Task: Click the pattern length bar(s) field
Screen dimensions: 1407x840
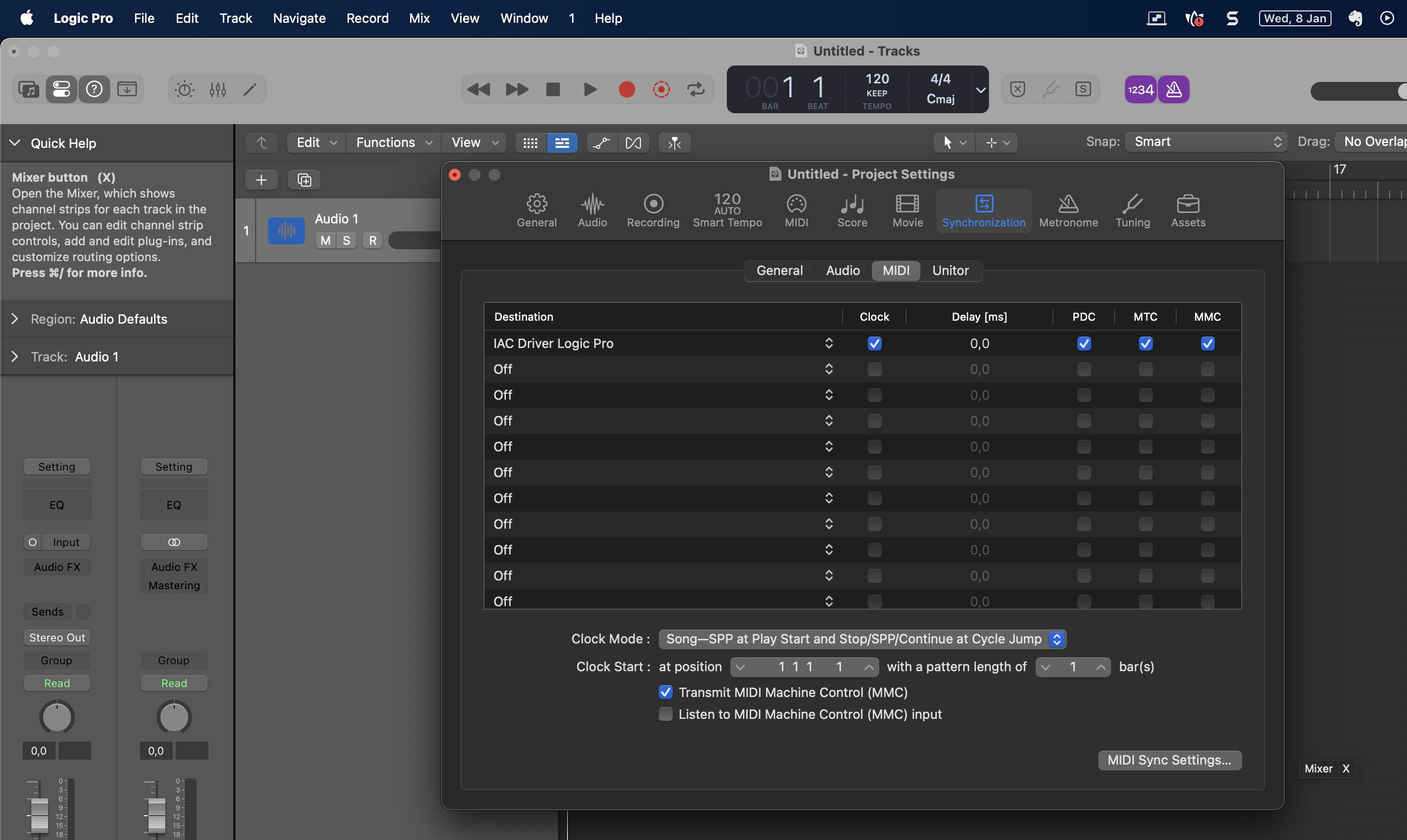Action: click(x=1072, y=667)
